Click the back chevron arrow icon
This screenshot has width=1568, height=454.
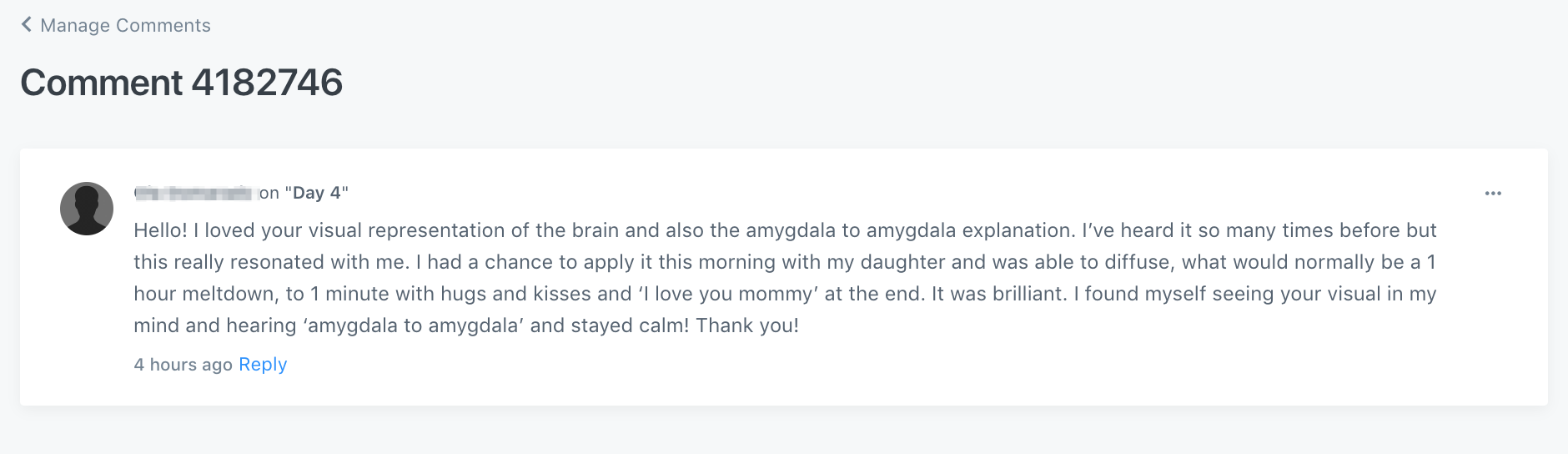tap(26, 24)
